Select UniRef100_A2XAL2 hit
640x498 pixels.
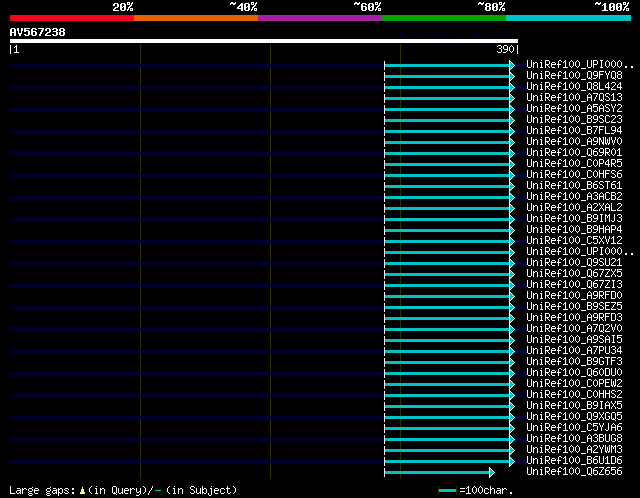pyautogui.click(x=574, y=208)
